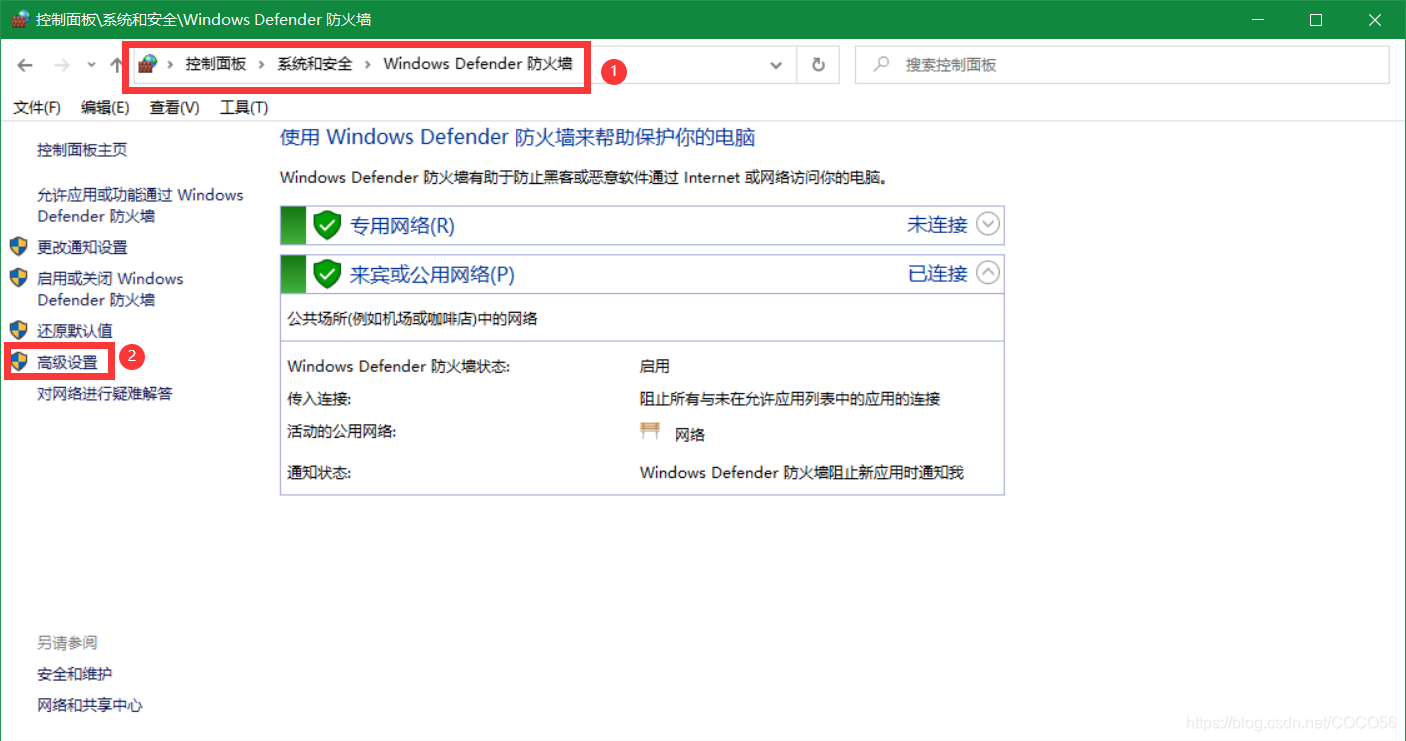Open the 查看(V) menu
Screen dimensions: 1406x741
click(x=175, y=107)
